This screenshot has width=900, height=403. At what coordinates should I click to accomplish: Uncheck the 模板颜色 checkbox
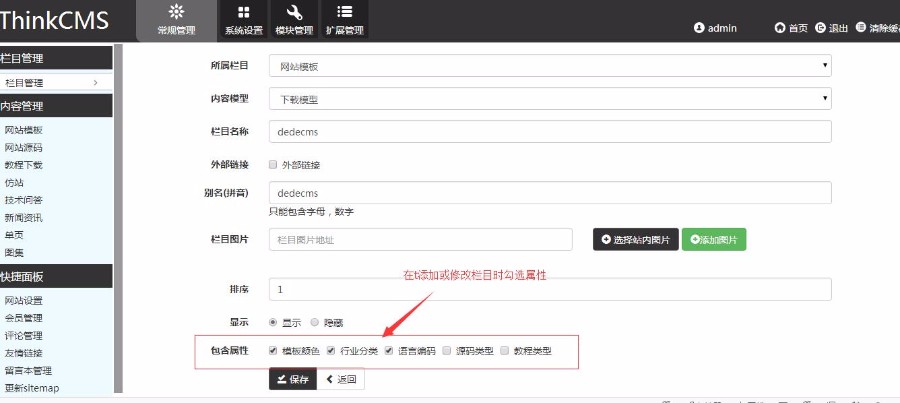[273, 350]
